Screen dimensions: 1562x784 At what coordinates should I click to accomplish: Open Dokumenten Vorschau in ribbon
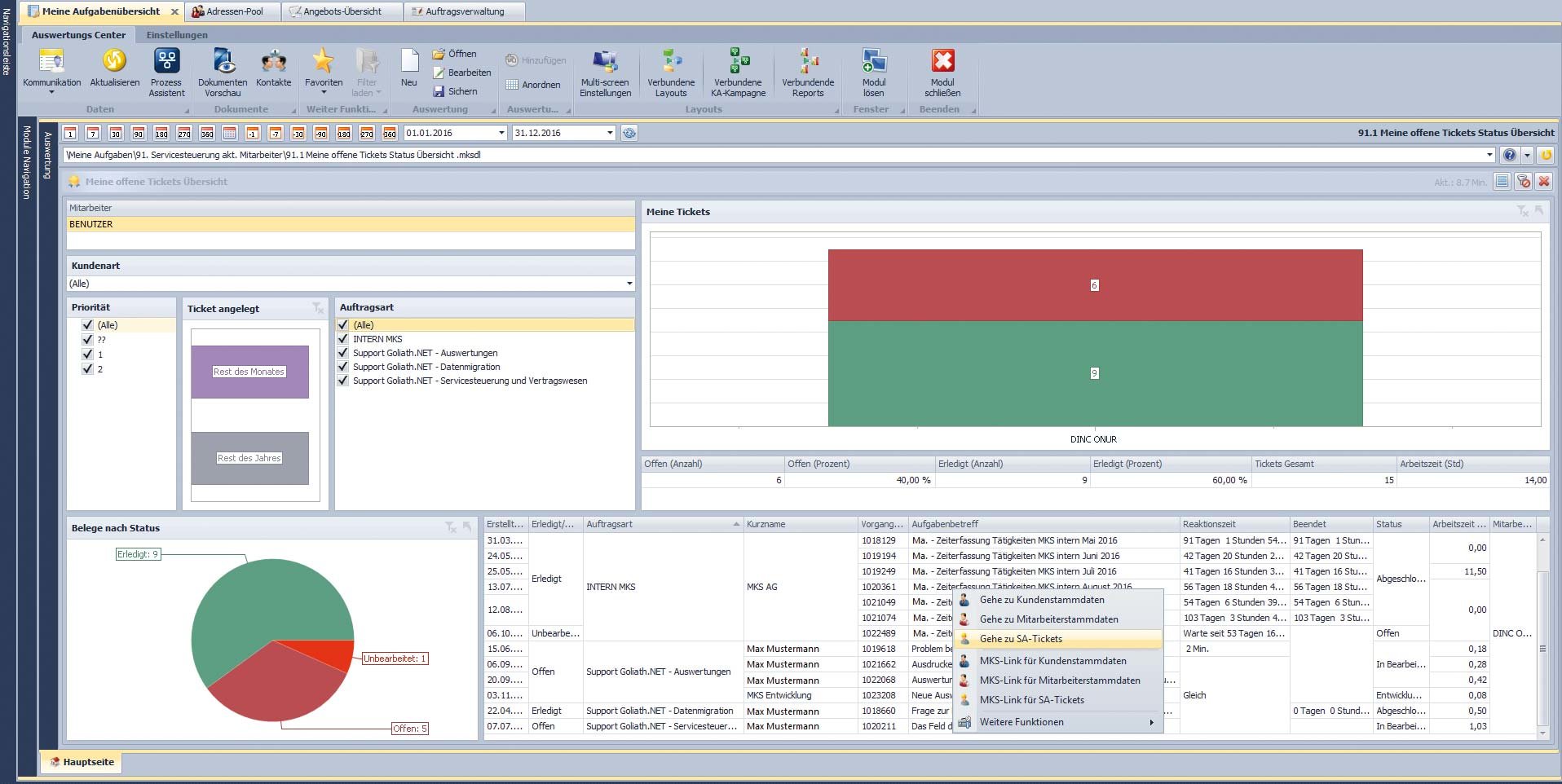pyautogui.click(x=223, y=62)
